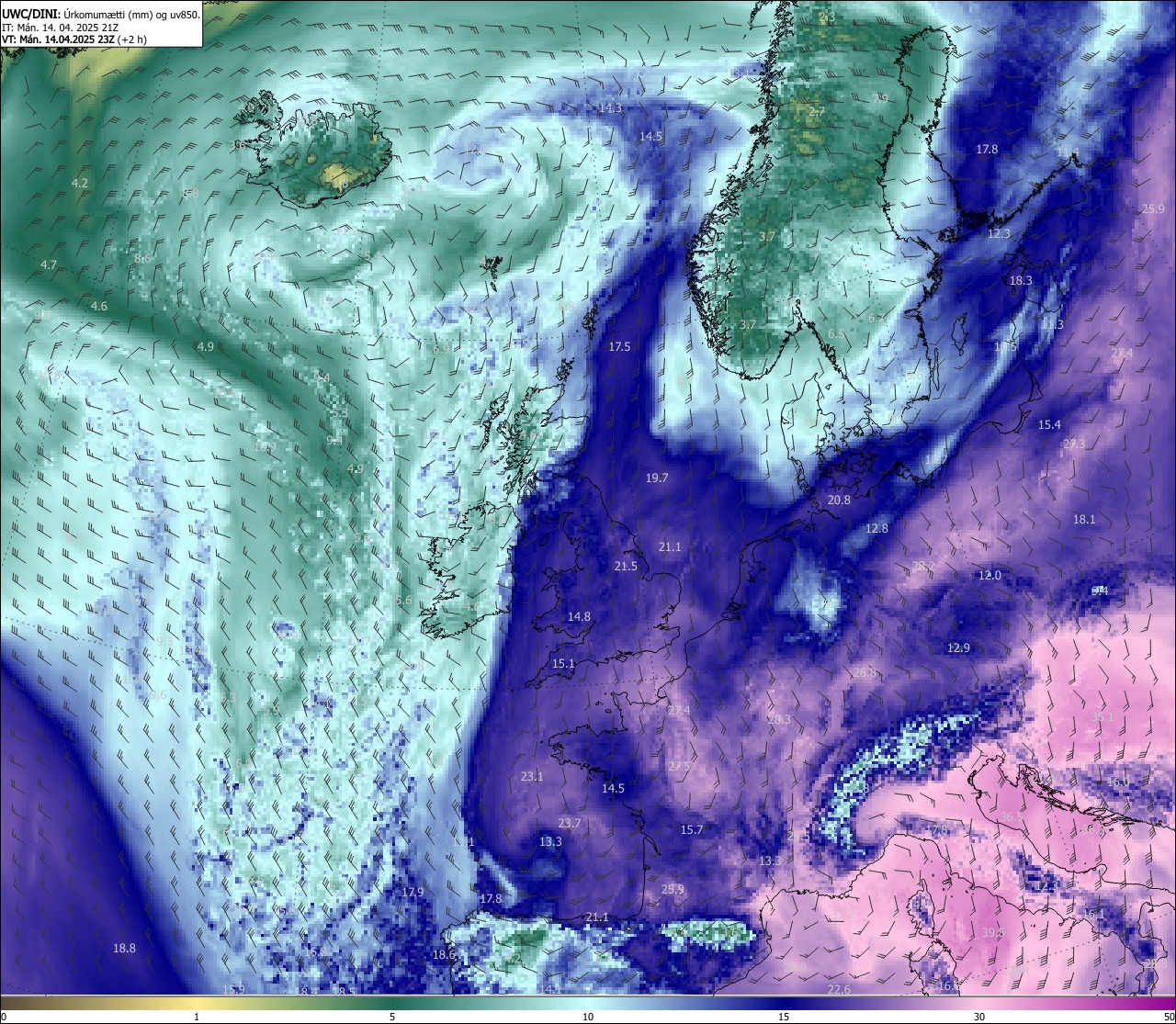Screen dimensions: 1176x1024
Task: Click the 22.6 value label
Action: (839, 990)
